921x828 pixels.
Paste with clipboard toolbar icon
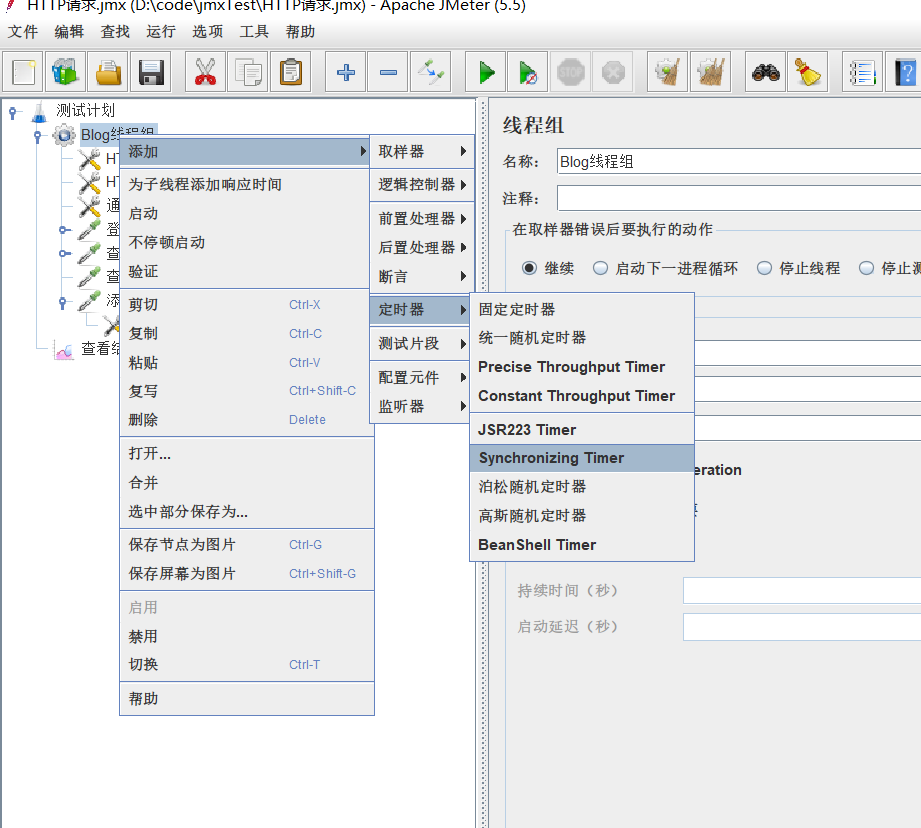point(291,72)
